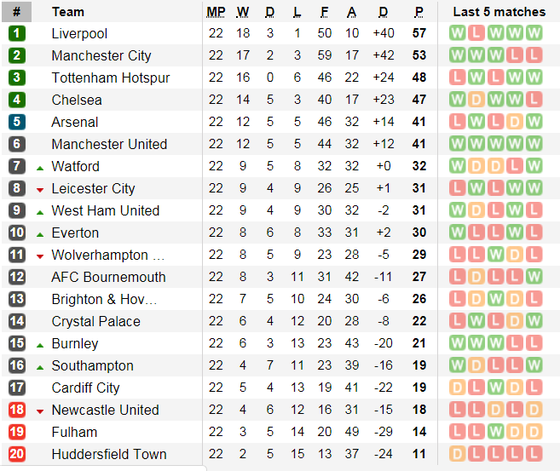Click Liverpool's loss badge in last 5 matches
Viewport: 560px width, 471px height.
[x=476, y=33]
